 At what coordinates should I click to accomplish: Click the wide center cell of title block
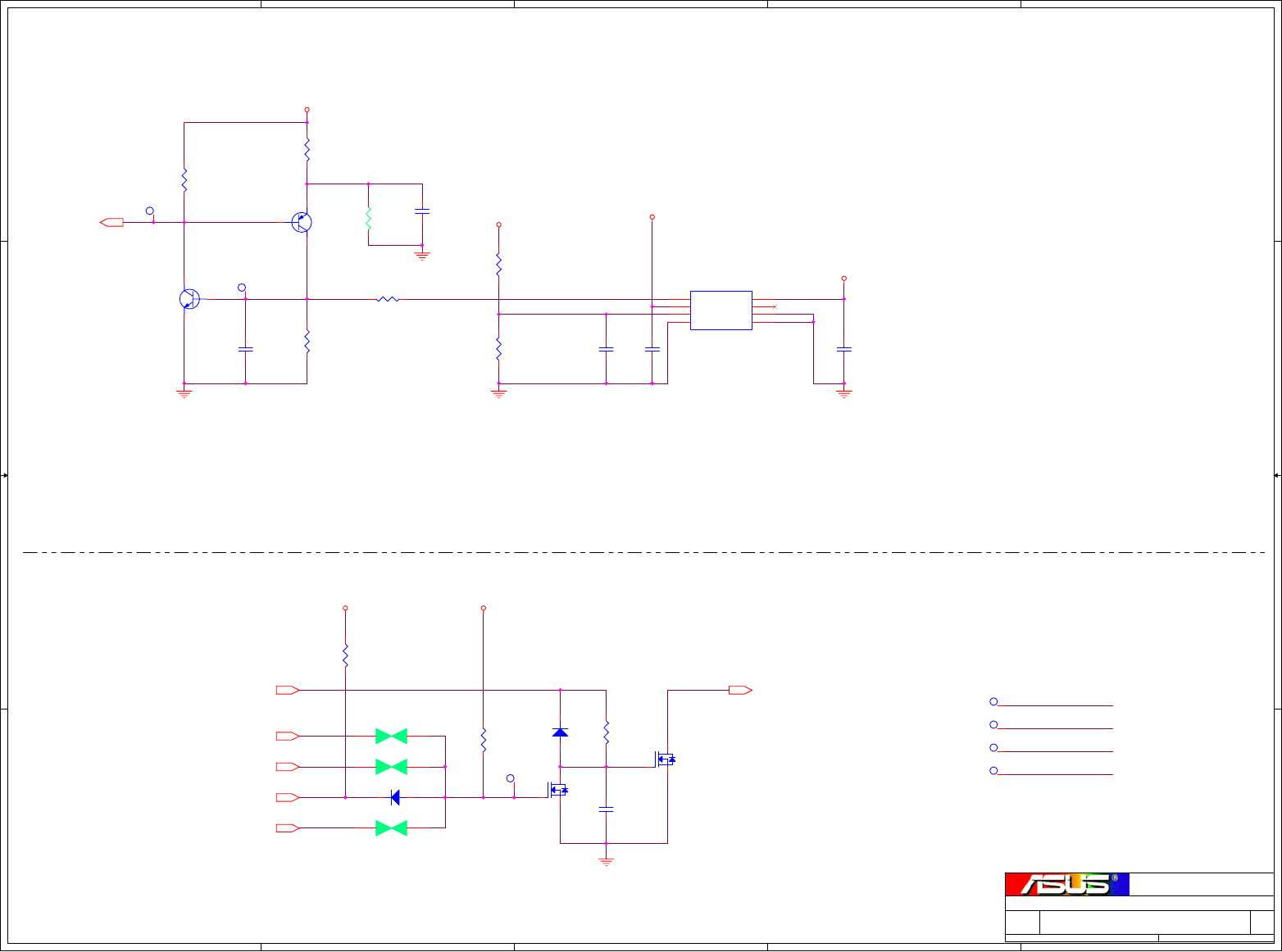point(1144,922)
